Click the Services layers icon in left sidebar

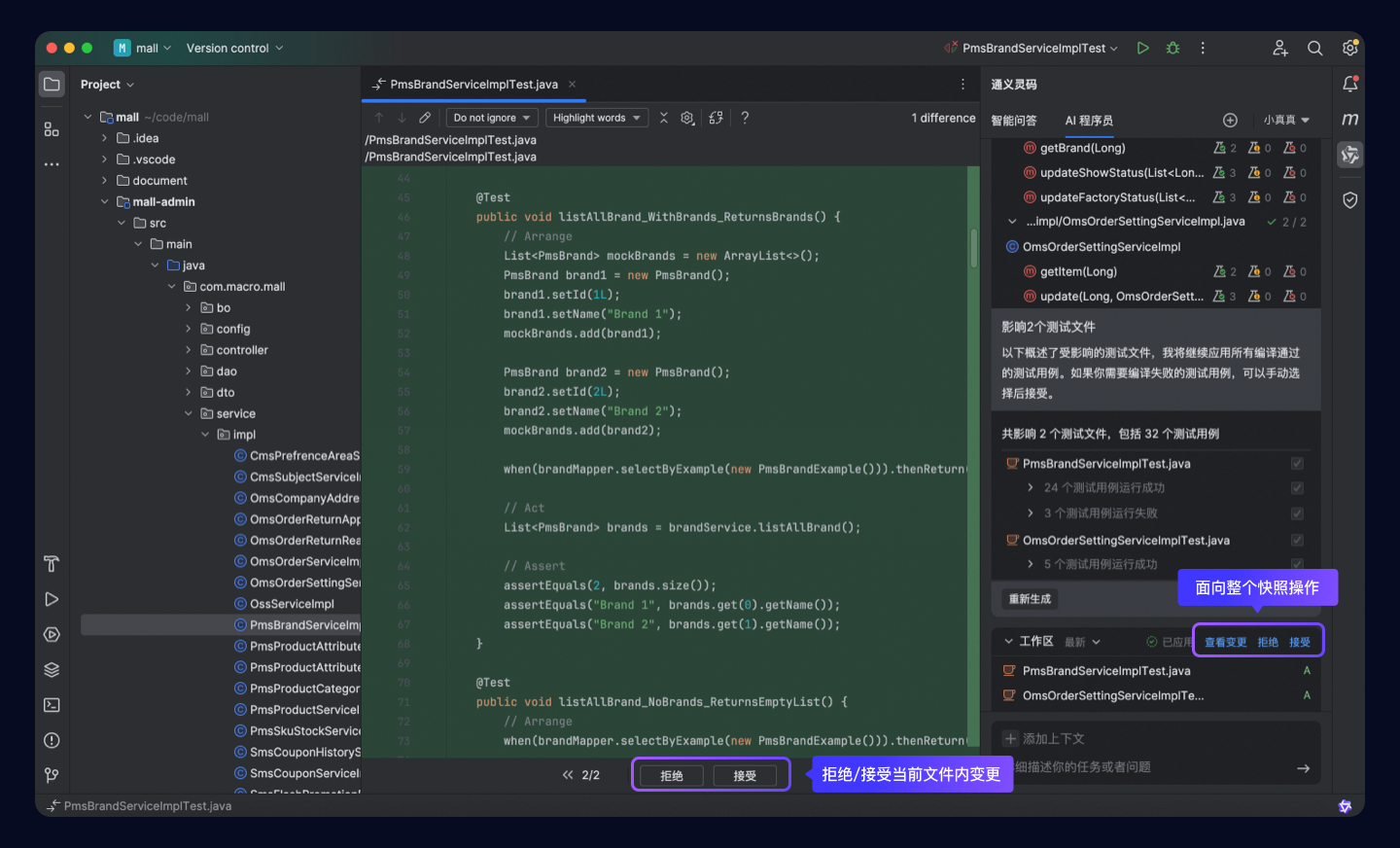[x=52, y=669]
